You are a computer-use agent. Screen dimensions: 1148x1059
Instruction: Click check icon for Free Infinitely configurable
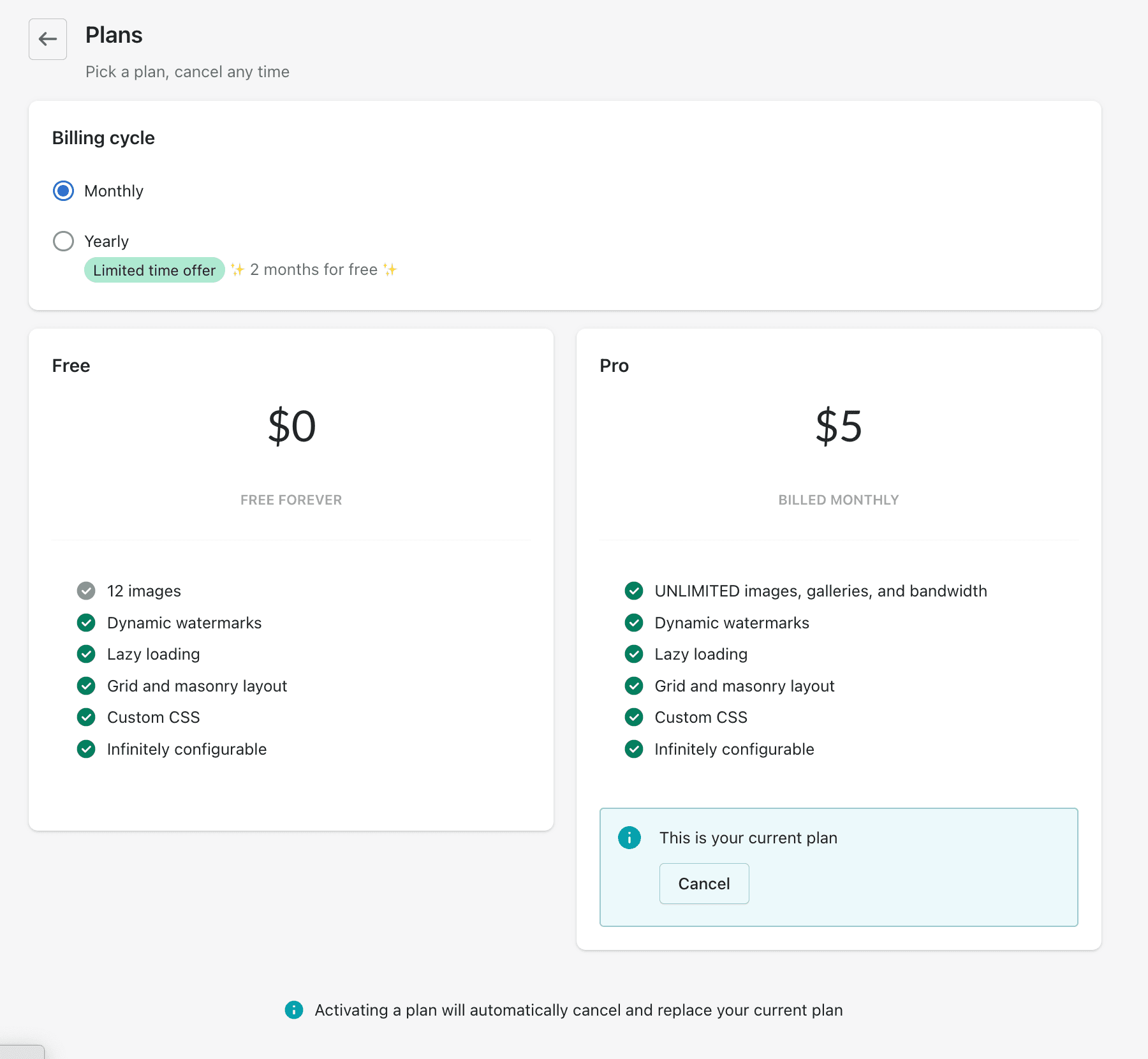pos(86,749)
